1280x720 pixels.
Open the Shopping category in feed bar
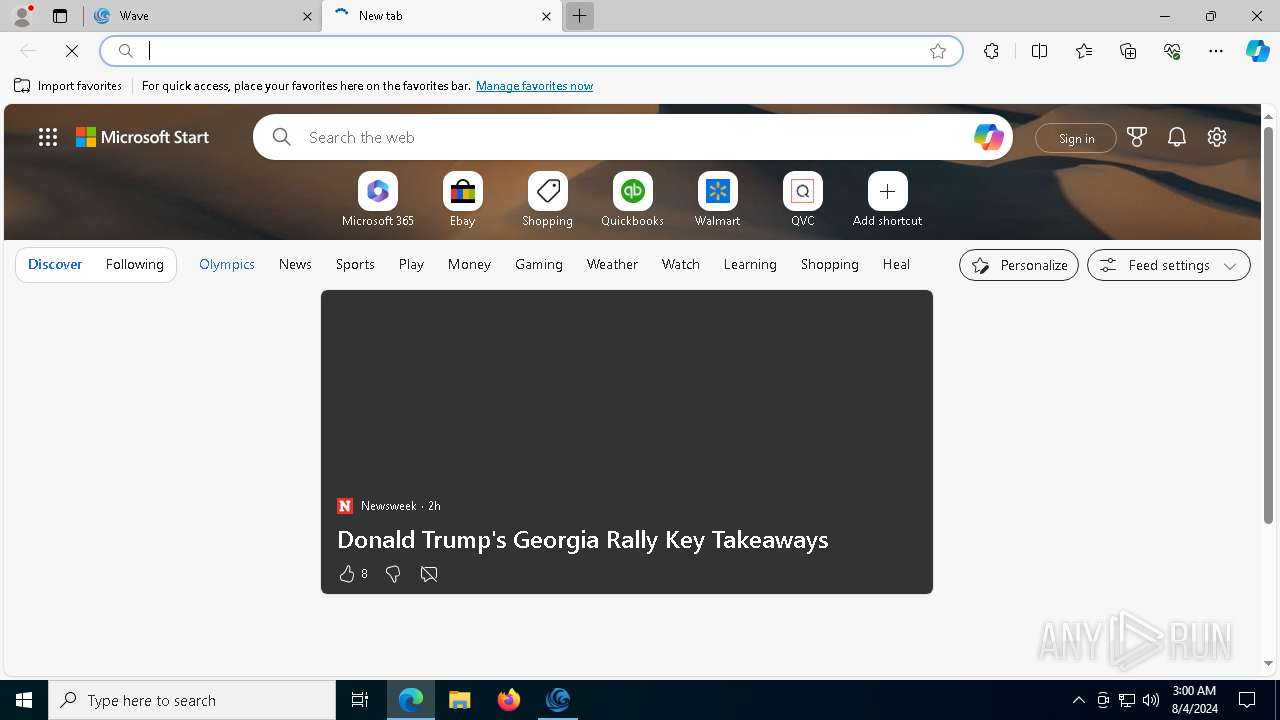tap(830, 265)
